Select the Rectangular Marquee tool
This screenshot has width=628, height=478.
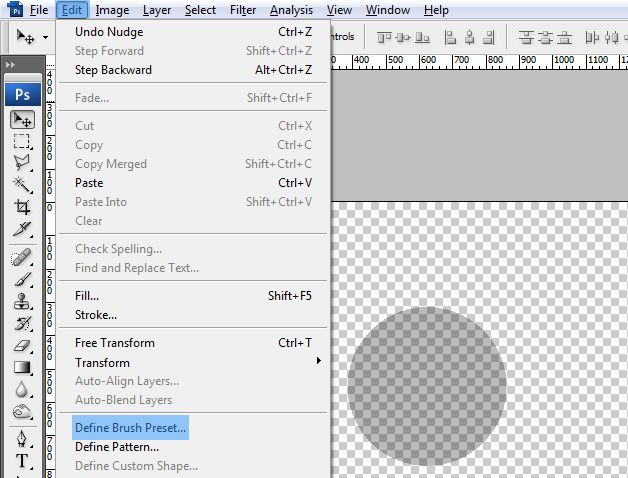pos(22,141)
